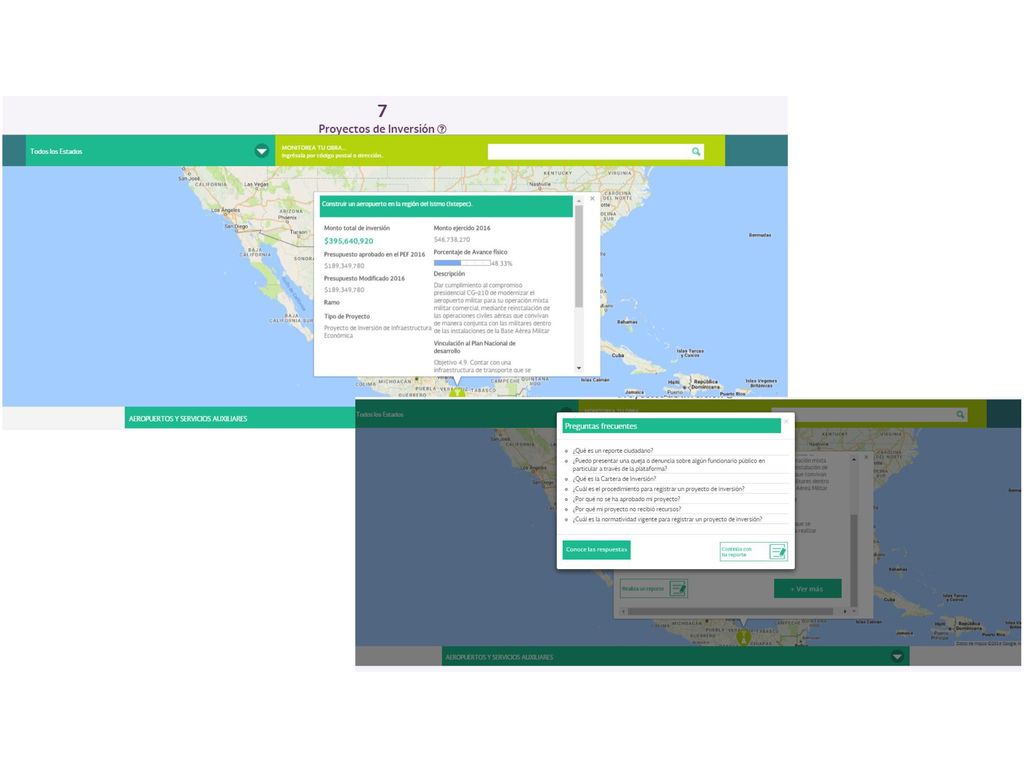Open question about presenting a queja o denuncia

click(x=669, y=464)
